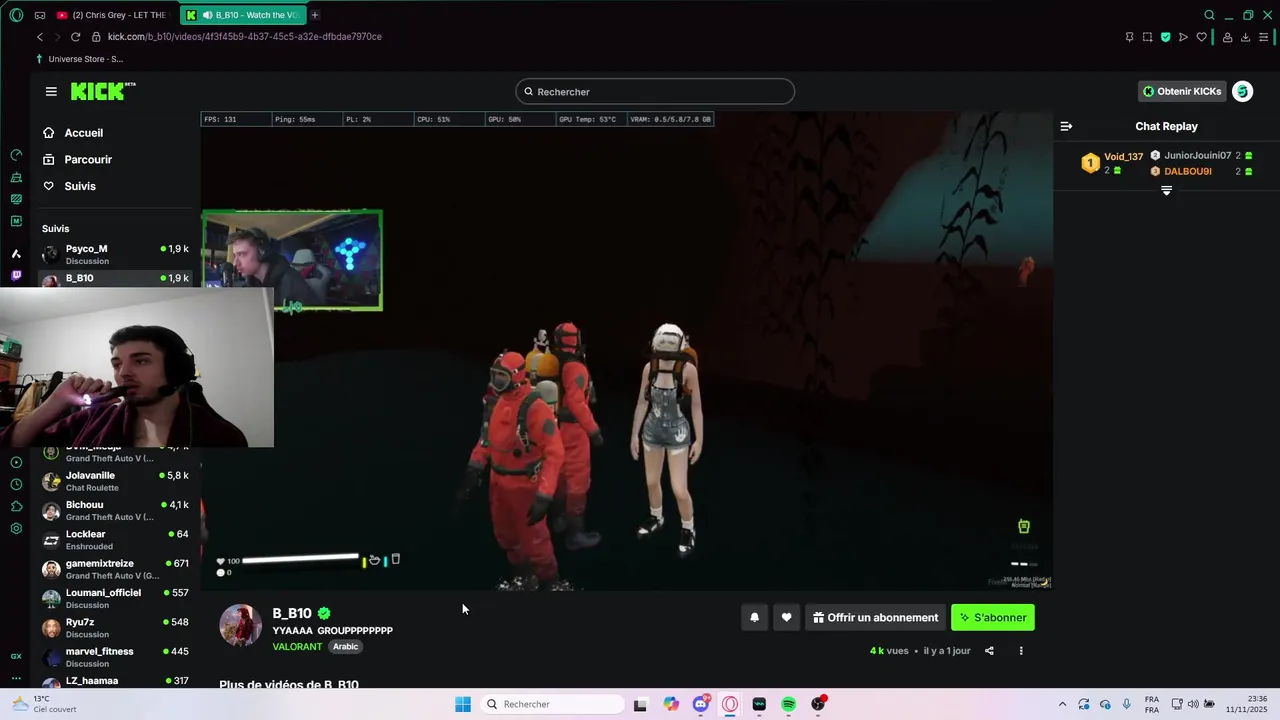The width and height of the screenshot is (1280, 720).
Task: Open Opera easy setup menu
Action: coord(1264,37)
